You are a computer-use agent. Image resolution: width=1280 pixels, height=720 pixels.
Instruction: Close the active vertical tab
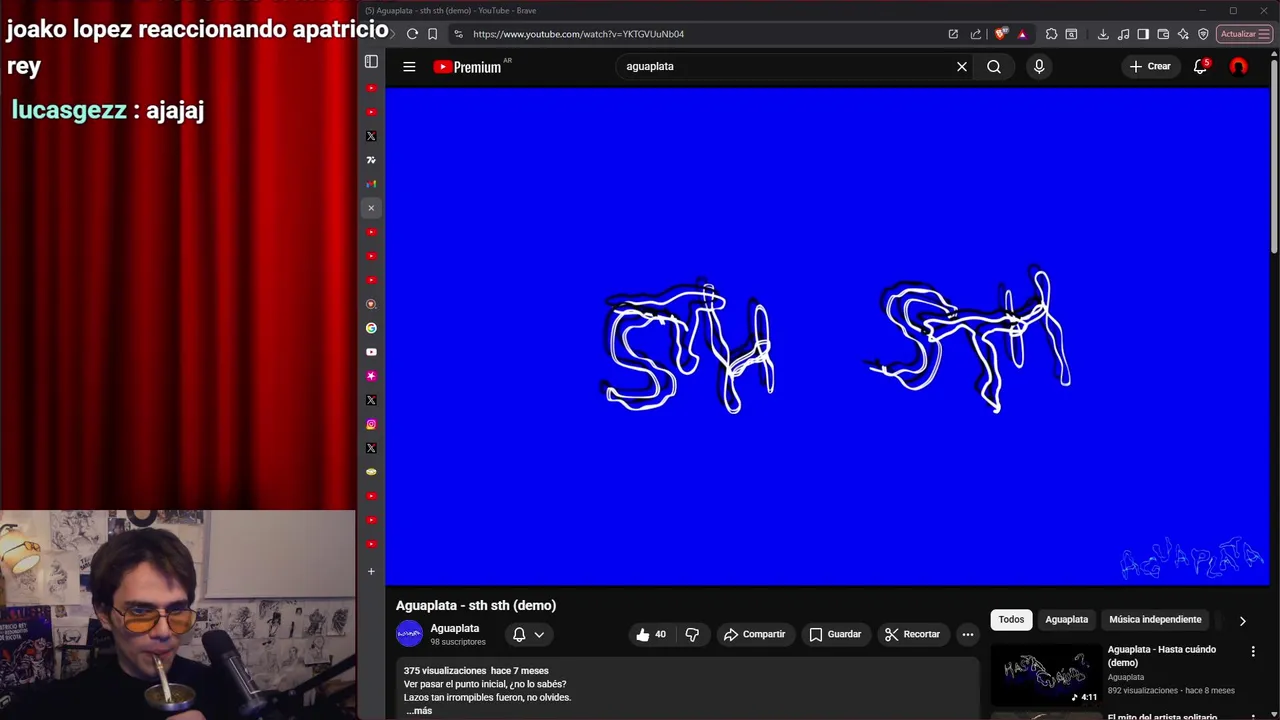(371, 208)
